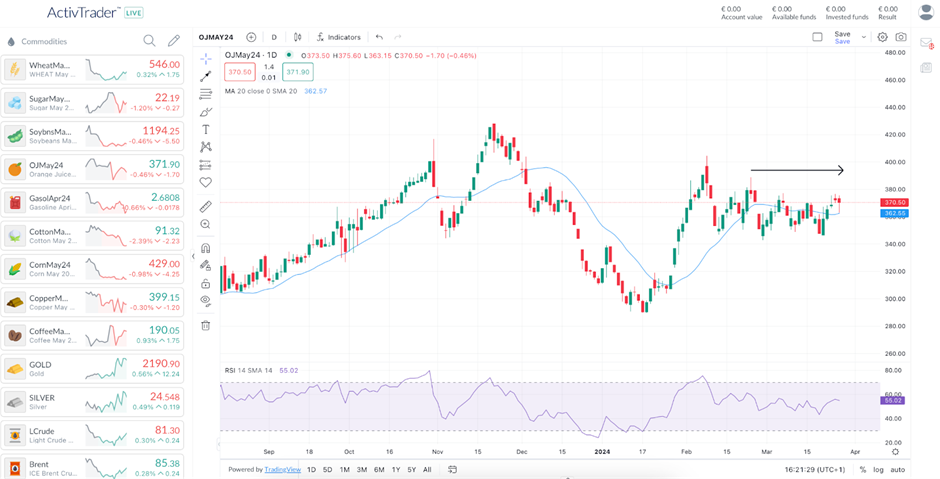The width and height of the screenshot is (940, 479).
Task: Open the search icon in Commodities panel
Action: click(x=149, y=41)
